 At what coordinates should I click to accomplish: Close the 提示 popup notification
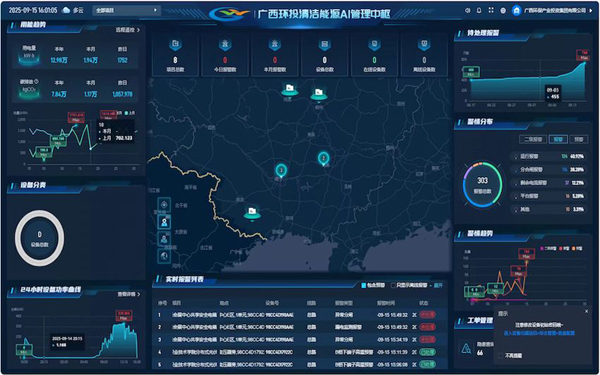(x=587, y=311)
